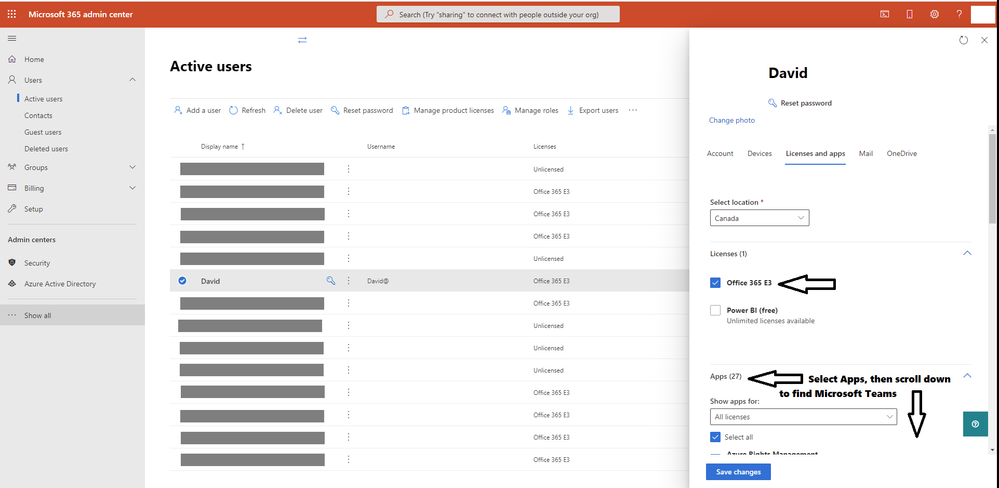Viewport: 999px width, 488px height.
Task: Open Azure Active Directory admin center
Action: click(x=60, y=283)
